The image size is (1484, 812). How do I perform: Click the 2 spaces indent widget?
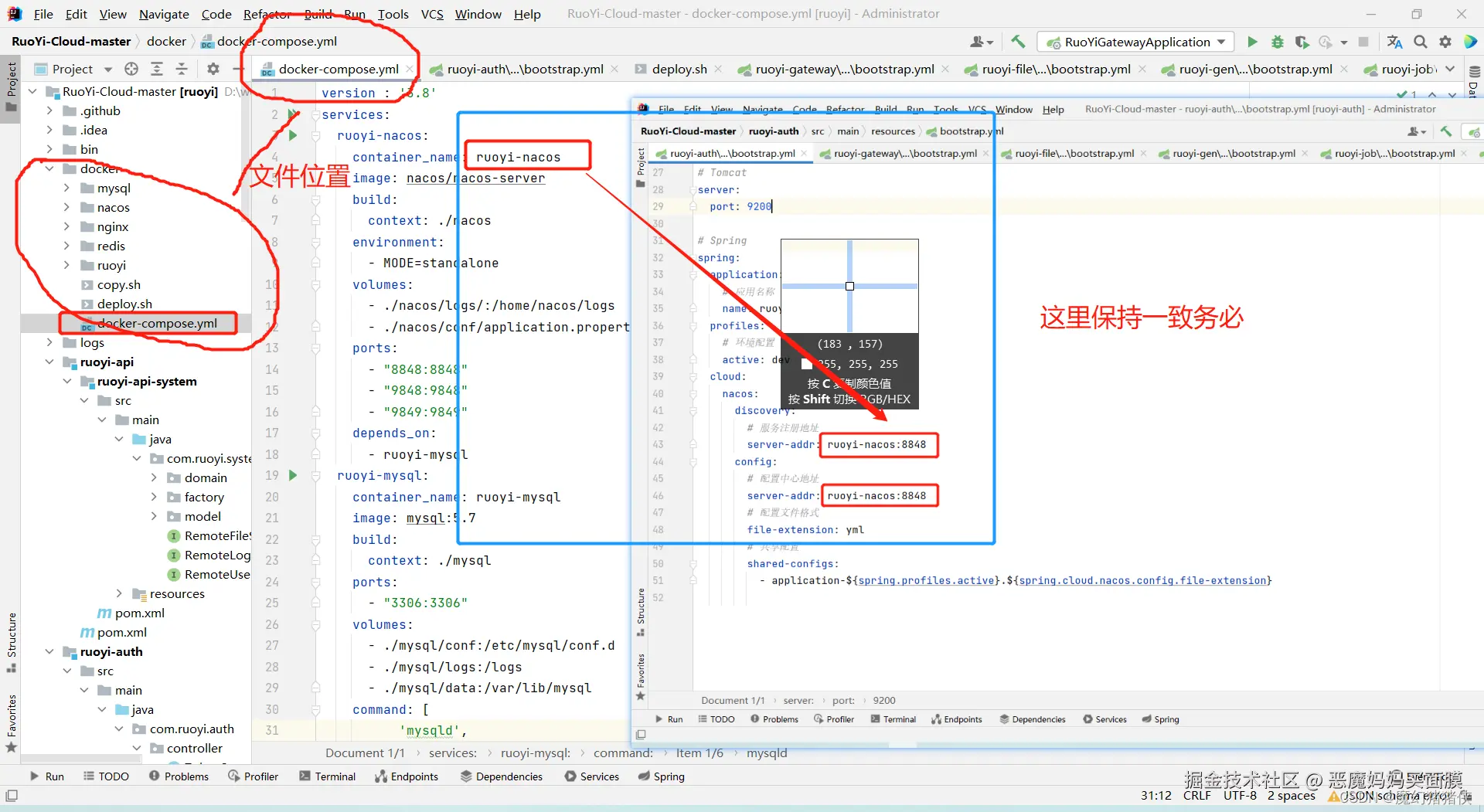(1291, 795)
